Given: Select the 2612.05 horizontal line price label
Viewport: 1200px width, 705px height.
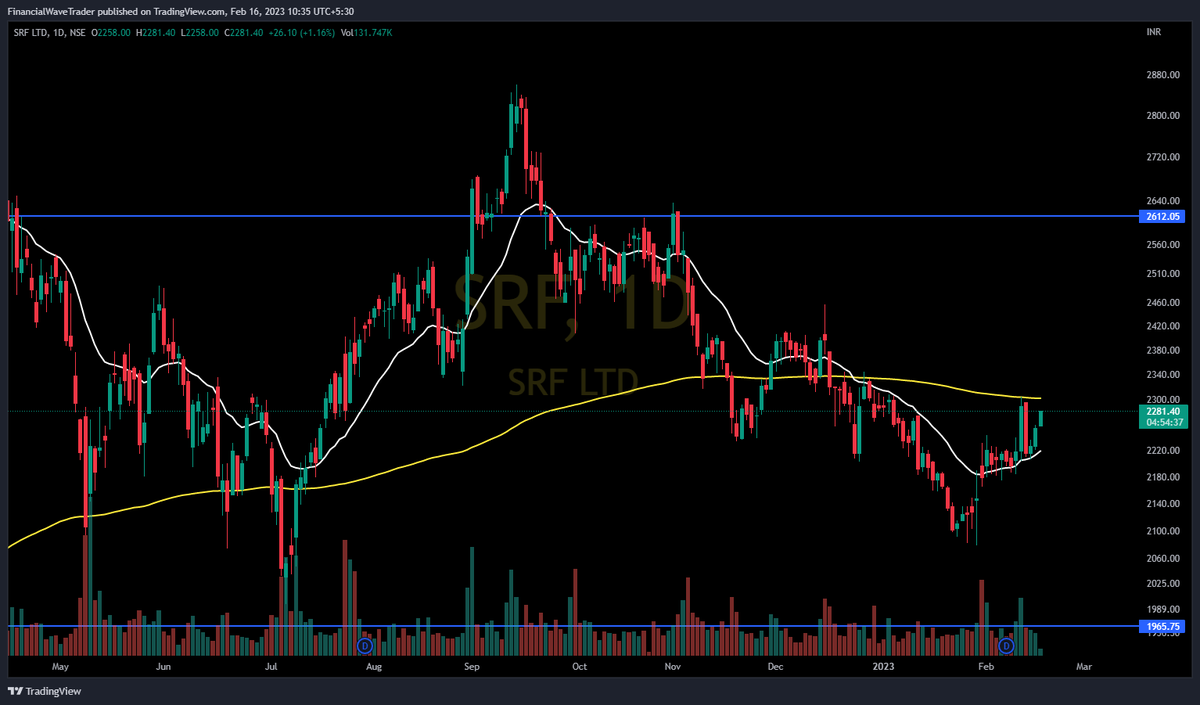Looking at the screenshot, I should 1164,216.
